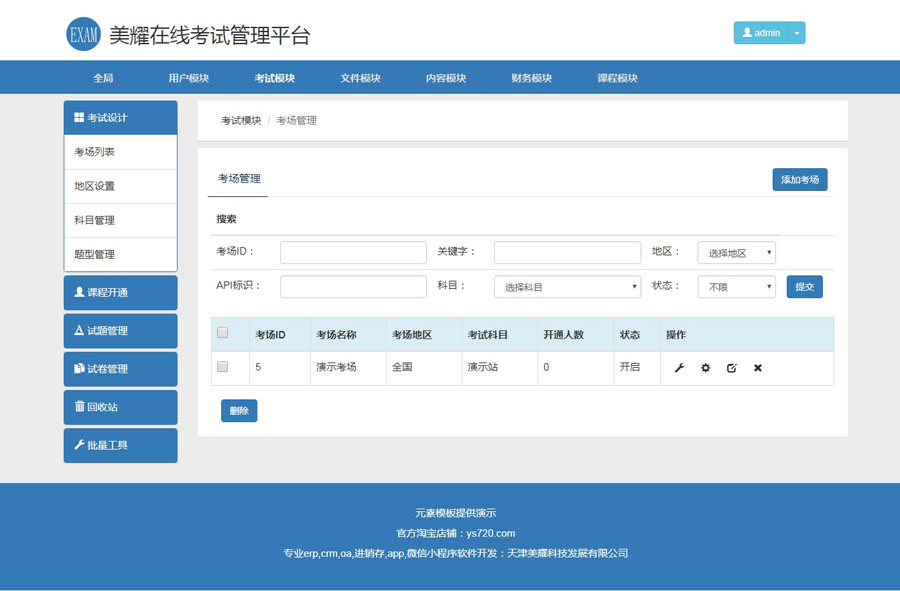Viewport: 900px width, 591px height.
Task: Click the X delete icon in 演示考场 row
Action: (758, 368)
